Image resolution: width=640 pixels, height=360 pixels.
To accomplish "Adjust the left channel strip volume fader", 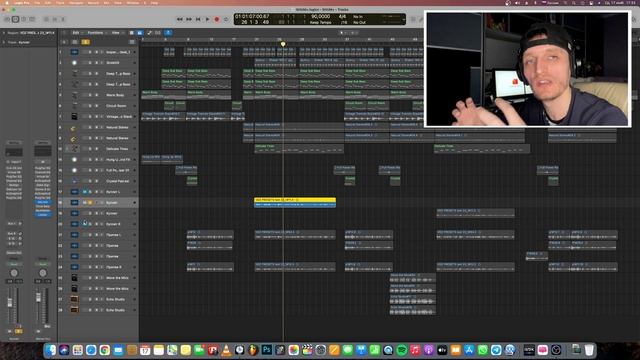I will click(10, 302).
